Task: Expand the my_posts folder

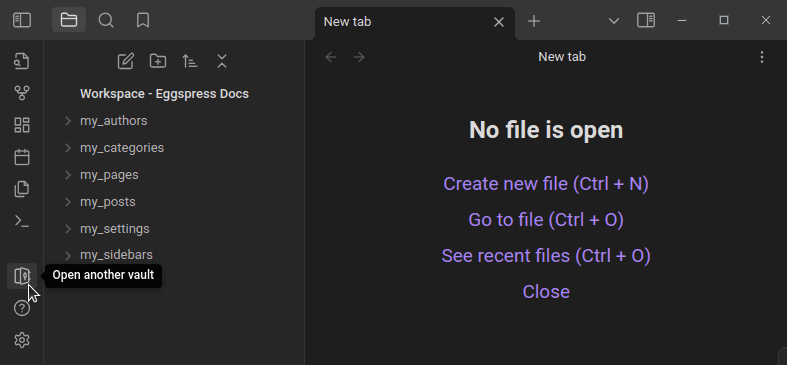Action: [68, 201]
